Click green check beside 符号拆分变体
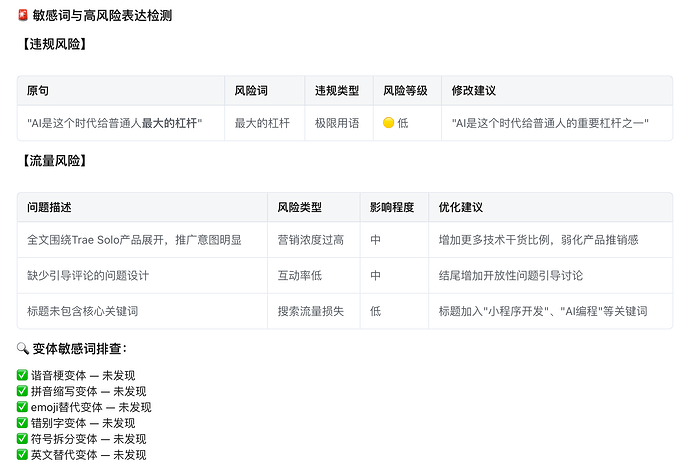This screenshot has height=473, width=690. [x=22, y=438]
